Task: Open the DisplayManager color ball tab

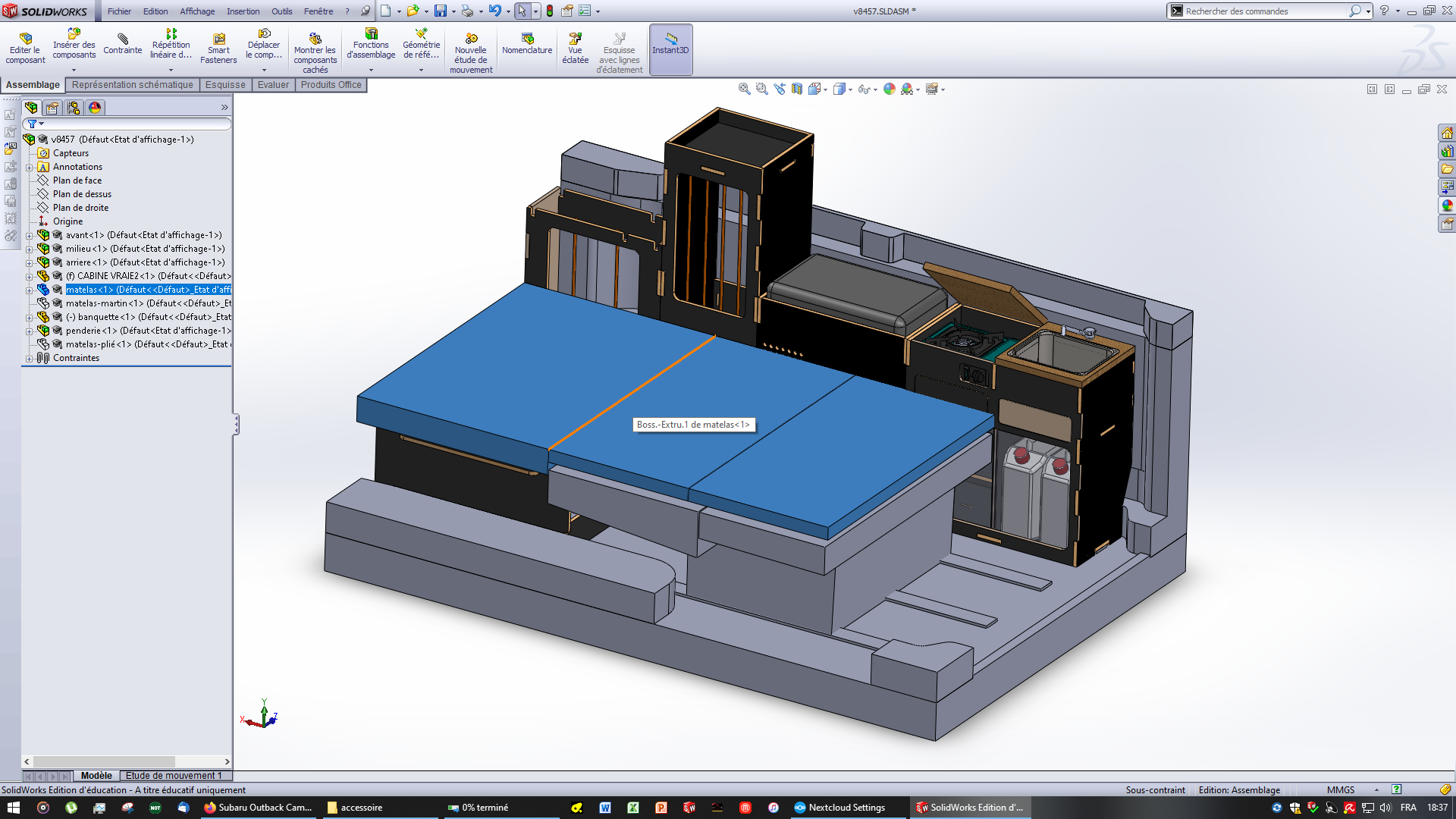Action: pyautogui.click(x=95, y=108)
